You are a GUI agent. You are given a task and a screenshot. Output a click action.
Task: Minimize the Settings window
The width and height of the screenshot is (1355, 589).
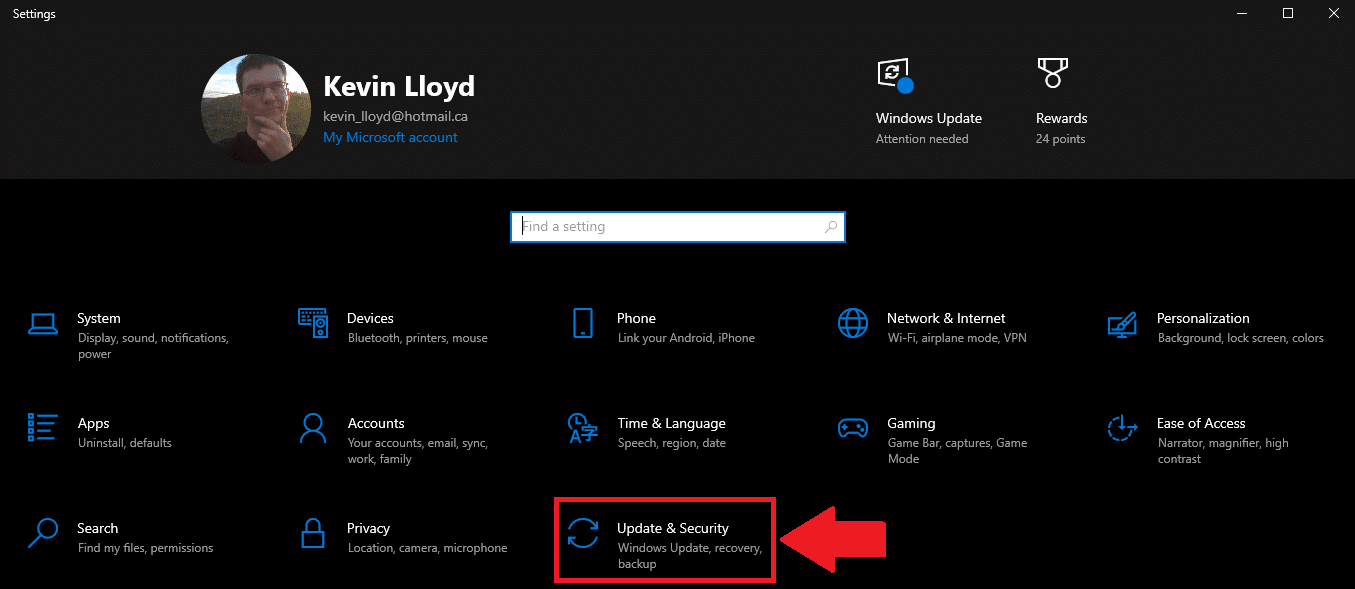(x=1244, y=13)
